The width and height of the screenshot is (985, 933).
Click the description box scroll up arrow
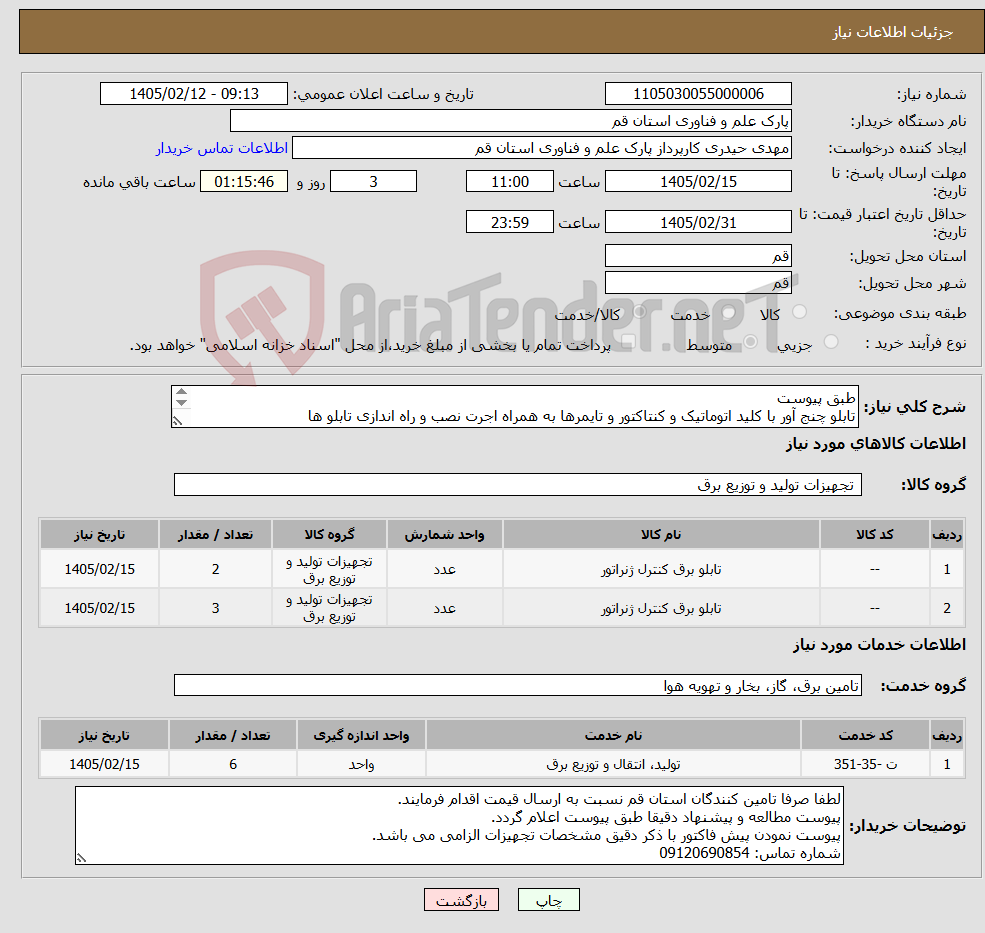click(x=182, y=392)
